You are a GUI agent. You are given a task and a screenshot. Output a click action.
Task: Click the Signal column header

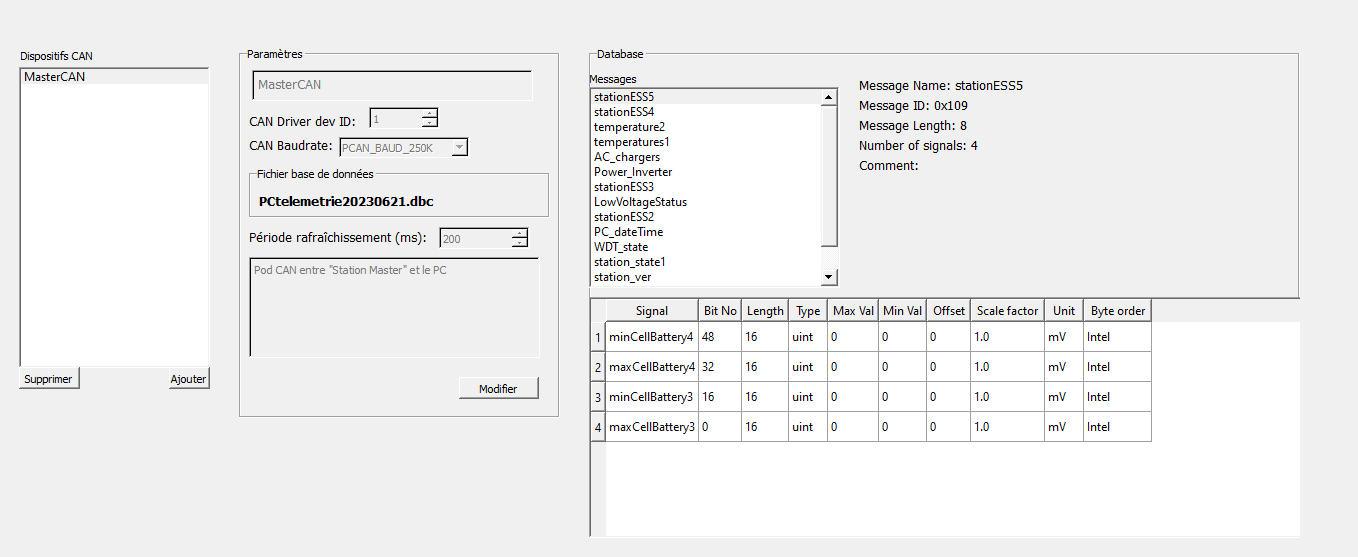[651, 311]
